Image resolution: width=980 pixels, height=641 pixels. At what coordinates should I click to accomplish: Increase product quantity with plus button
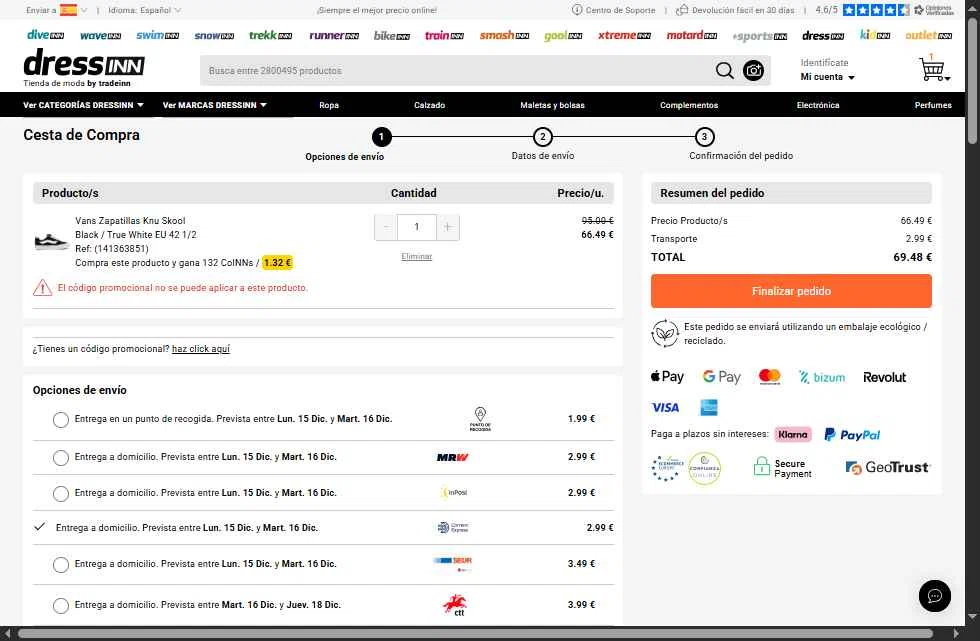(448, 227)
